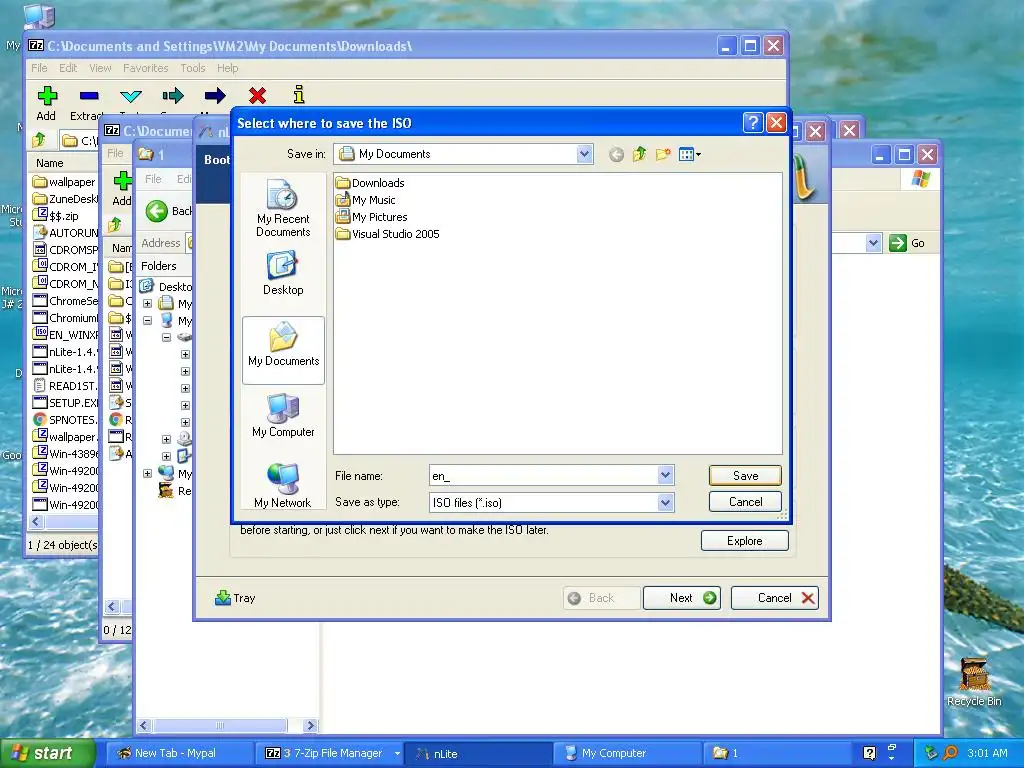Click nLite's Cancel button
The width and height of the screenshot is (1024, 768).
click(x=775, y=598)
